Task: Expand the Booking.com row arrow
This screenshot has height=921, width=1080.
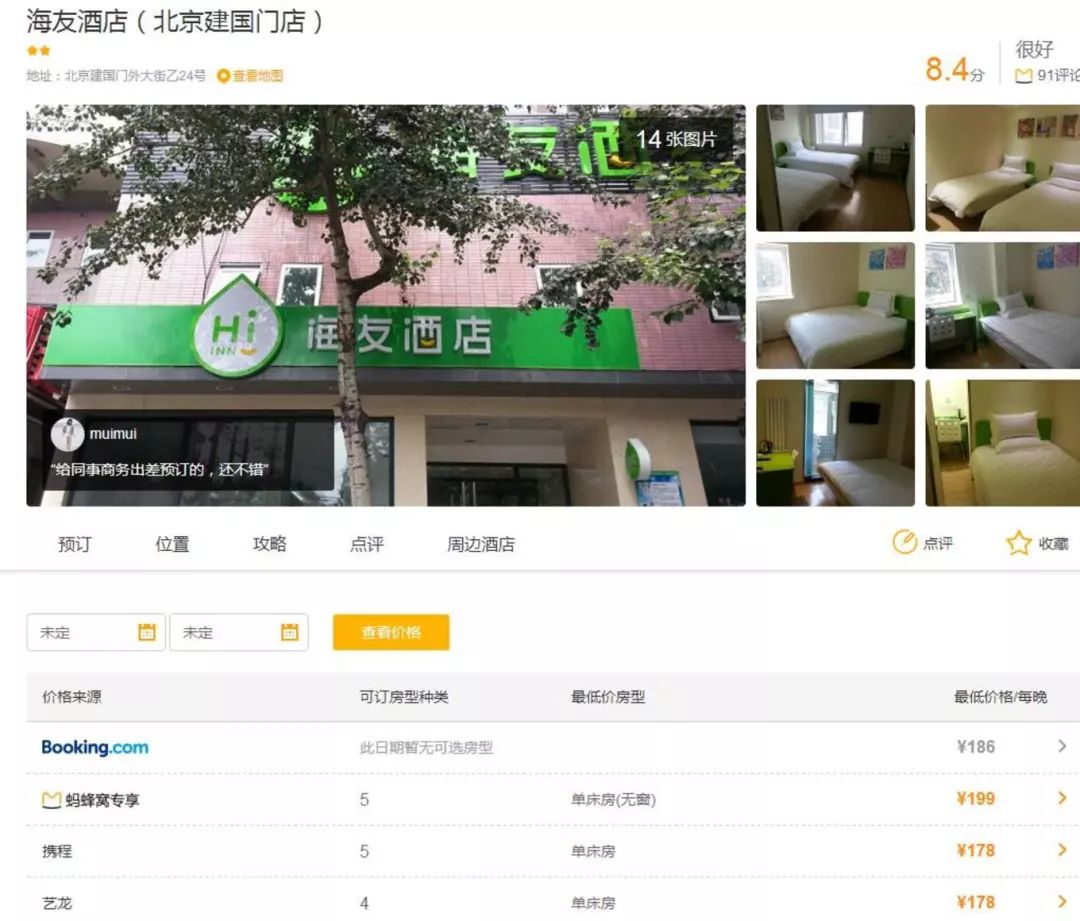Action: coord(1062,746)
